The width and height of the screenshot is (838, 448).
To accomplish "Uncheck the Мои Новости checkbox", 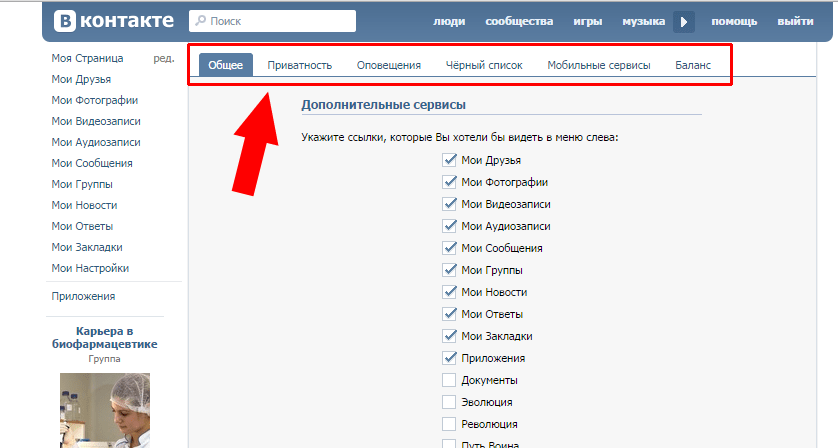I will click(x=449, y=291).
